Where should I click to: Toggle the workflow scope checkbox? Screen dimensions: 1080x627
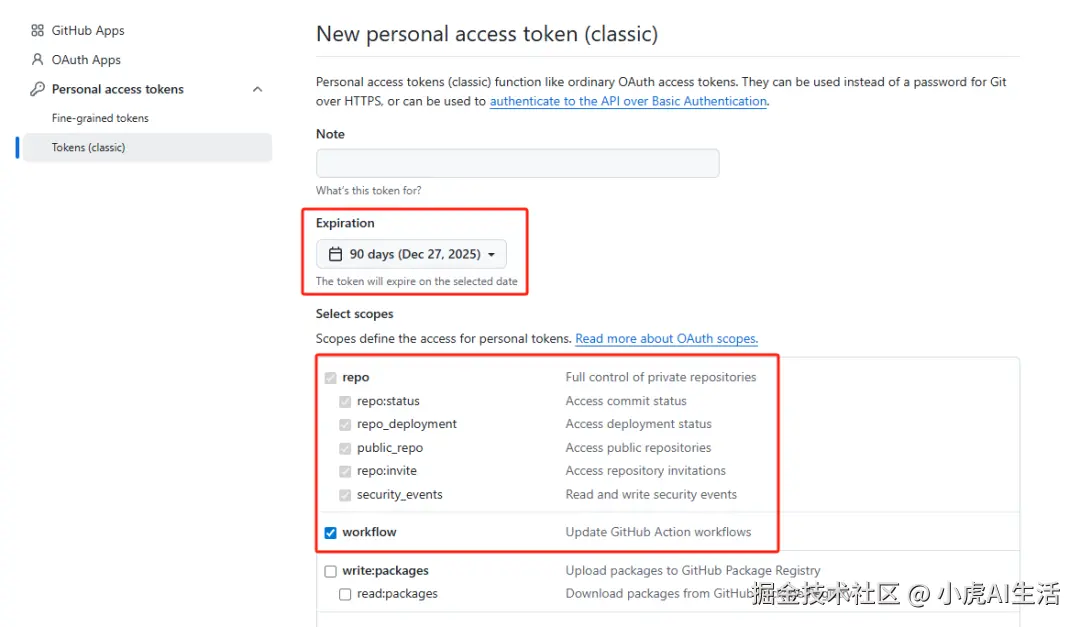point(330,533)
